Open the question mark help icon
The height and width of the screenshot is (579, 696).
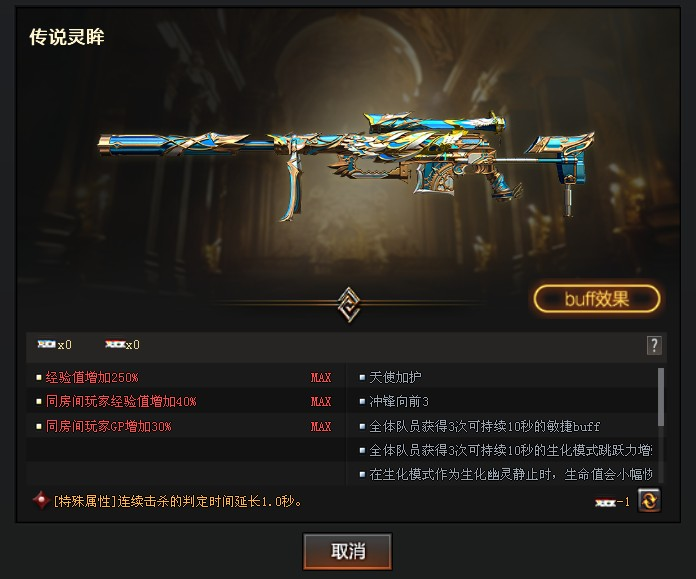654,345
